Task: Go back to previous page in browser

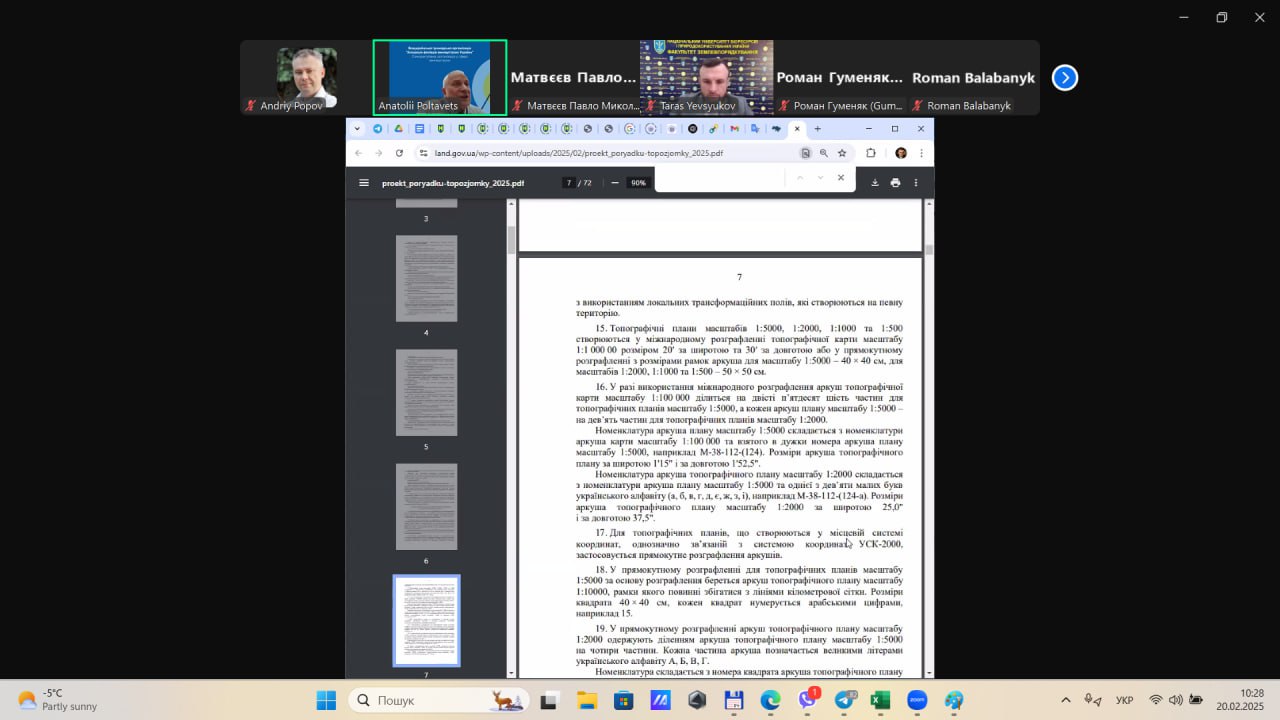Action: point(359,153)
